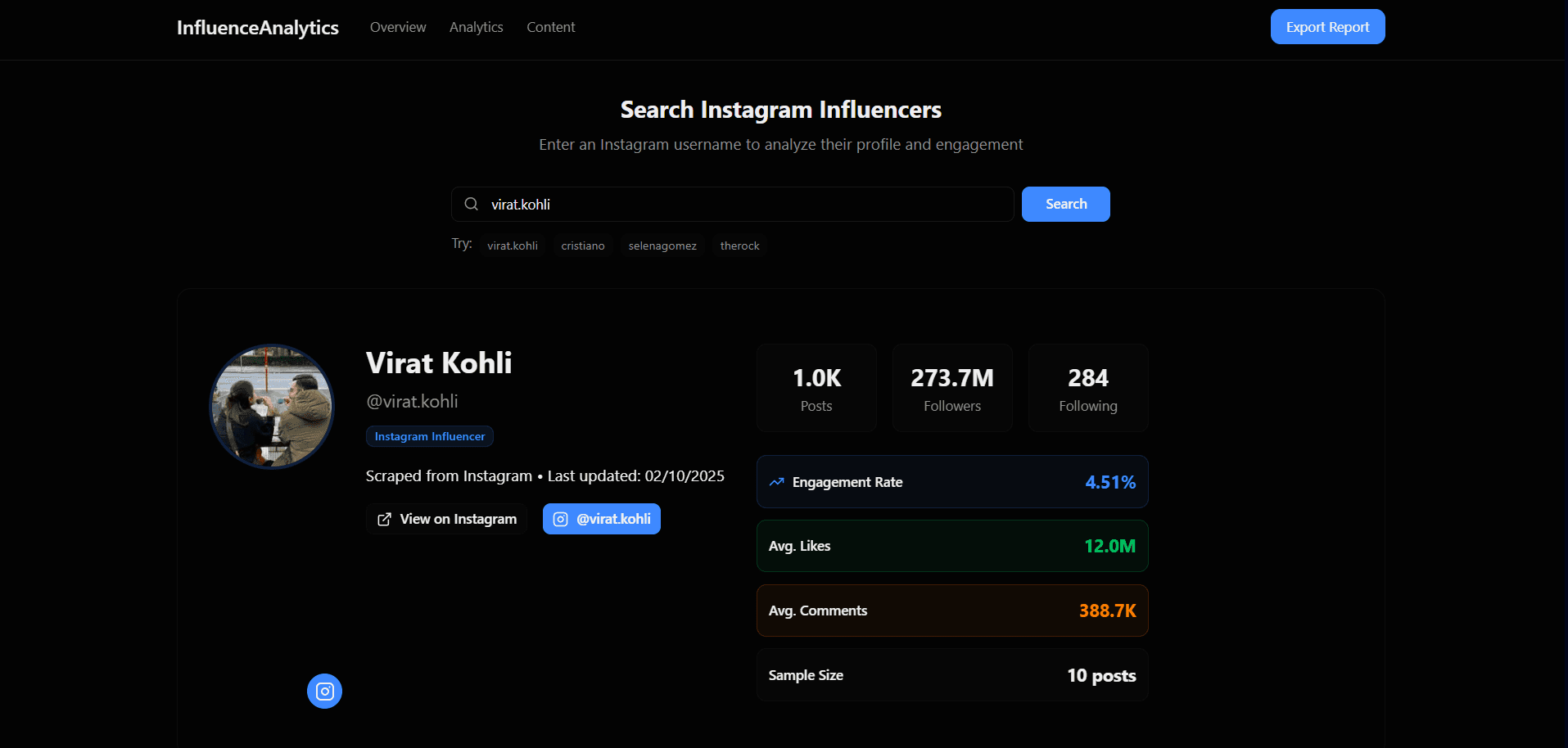Click the search magnifier icon
The width and height of the screenshot is (1568, 748).
471,204
